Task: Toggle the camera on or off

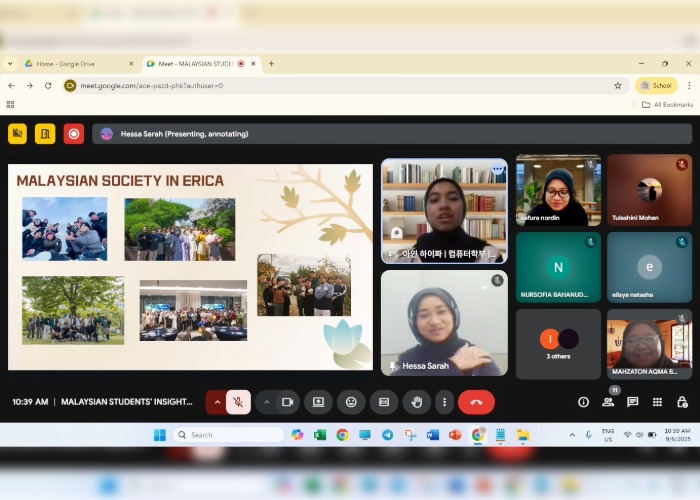Action: [x=287, y=402]
